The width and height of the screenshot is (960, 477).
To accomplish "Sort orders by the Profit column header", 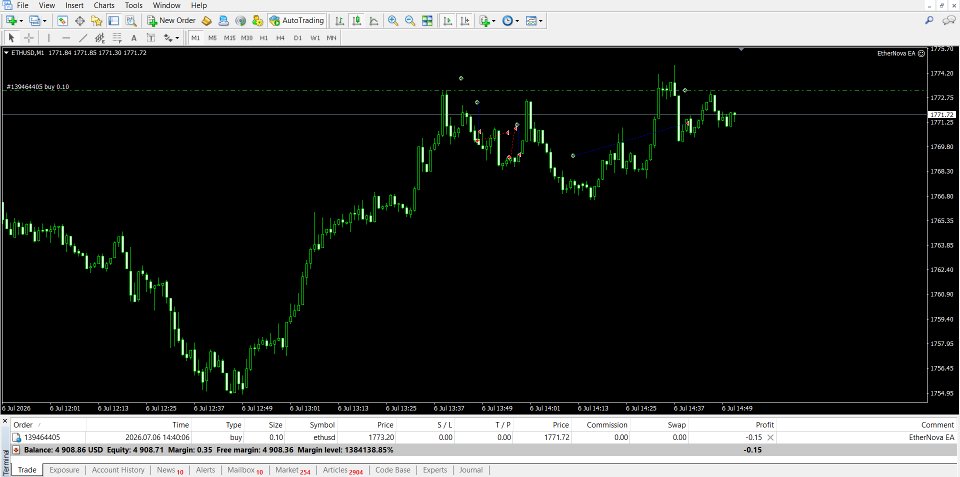I will 764,424.
